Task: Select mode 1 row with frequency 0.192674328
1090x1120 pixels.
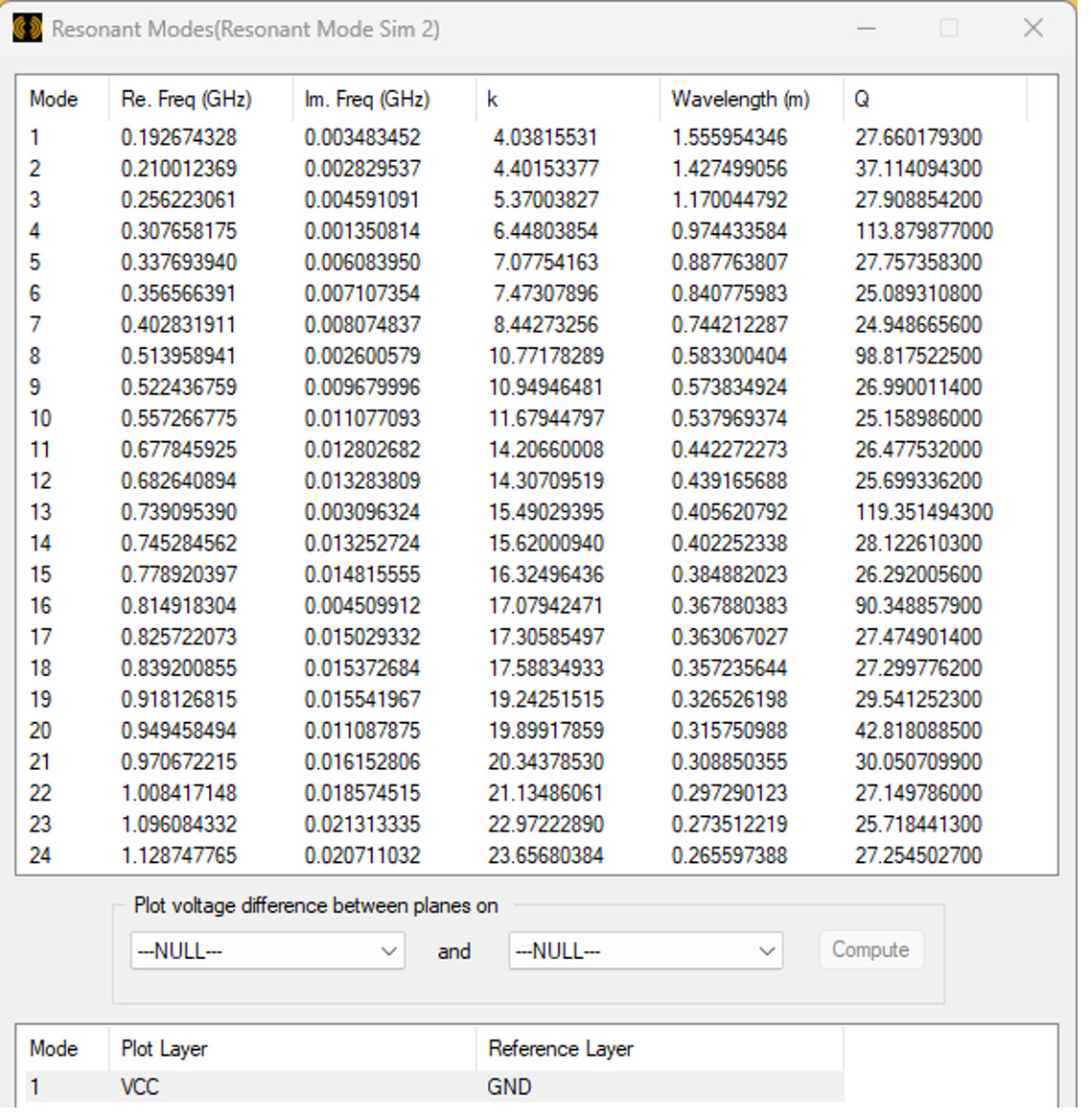Action: 525,137
